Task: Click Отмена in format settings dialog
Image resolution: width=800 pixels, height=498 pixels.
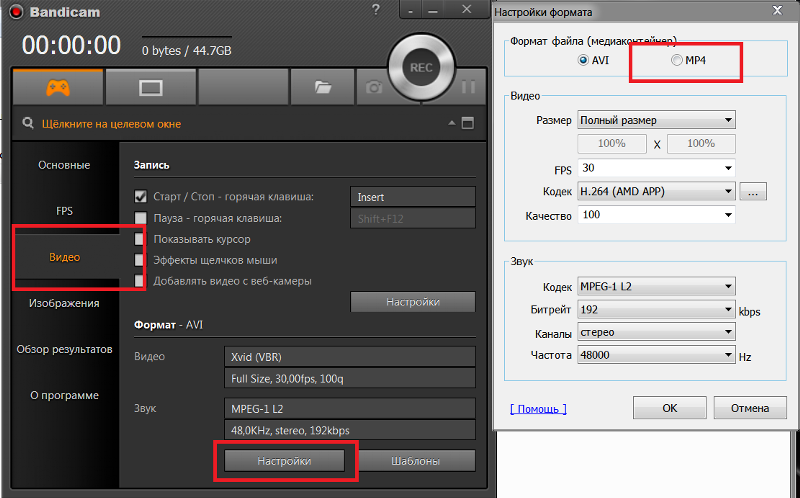Action: pos(750,408)
